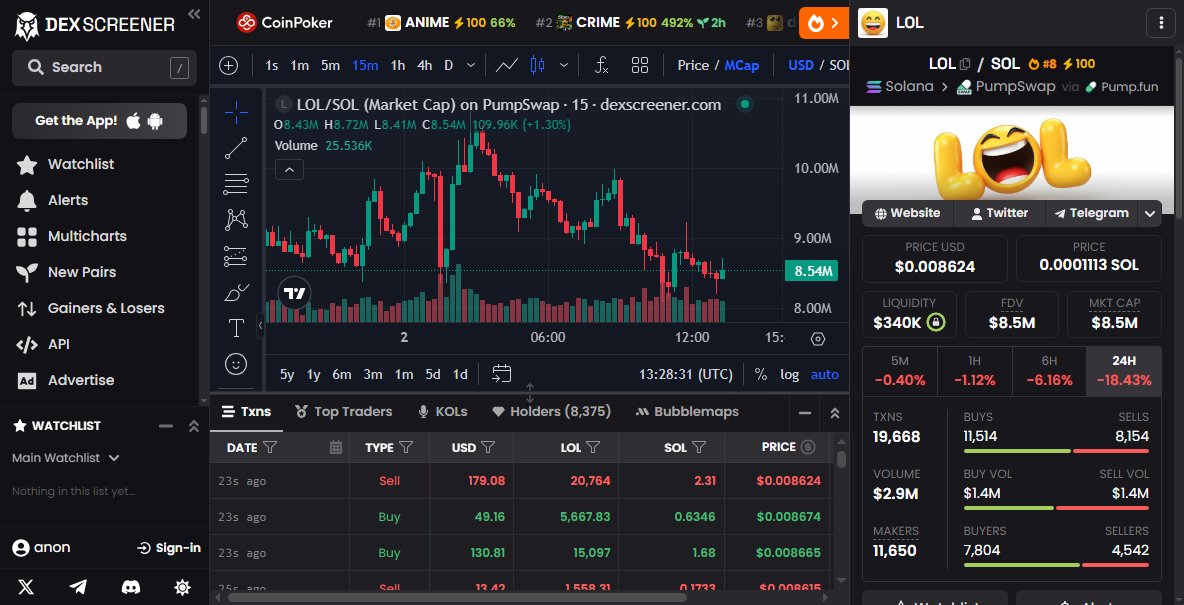This screenshot has width=1184, height=605.
Task: Collapse the chart legend arrow
Action: pos(289,169)
